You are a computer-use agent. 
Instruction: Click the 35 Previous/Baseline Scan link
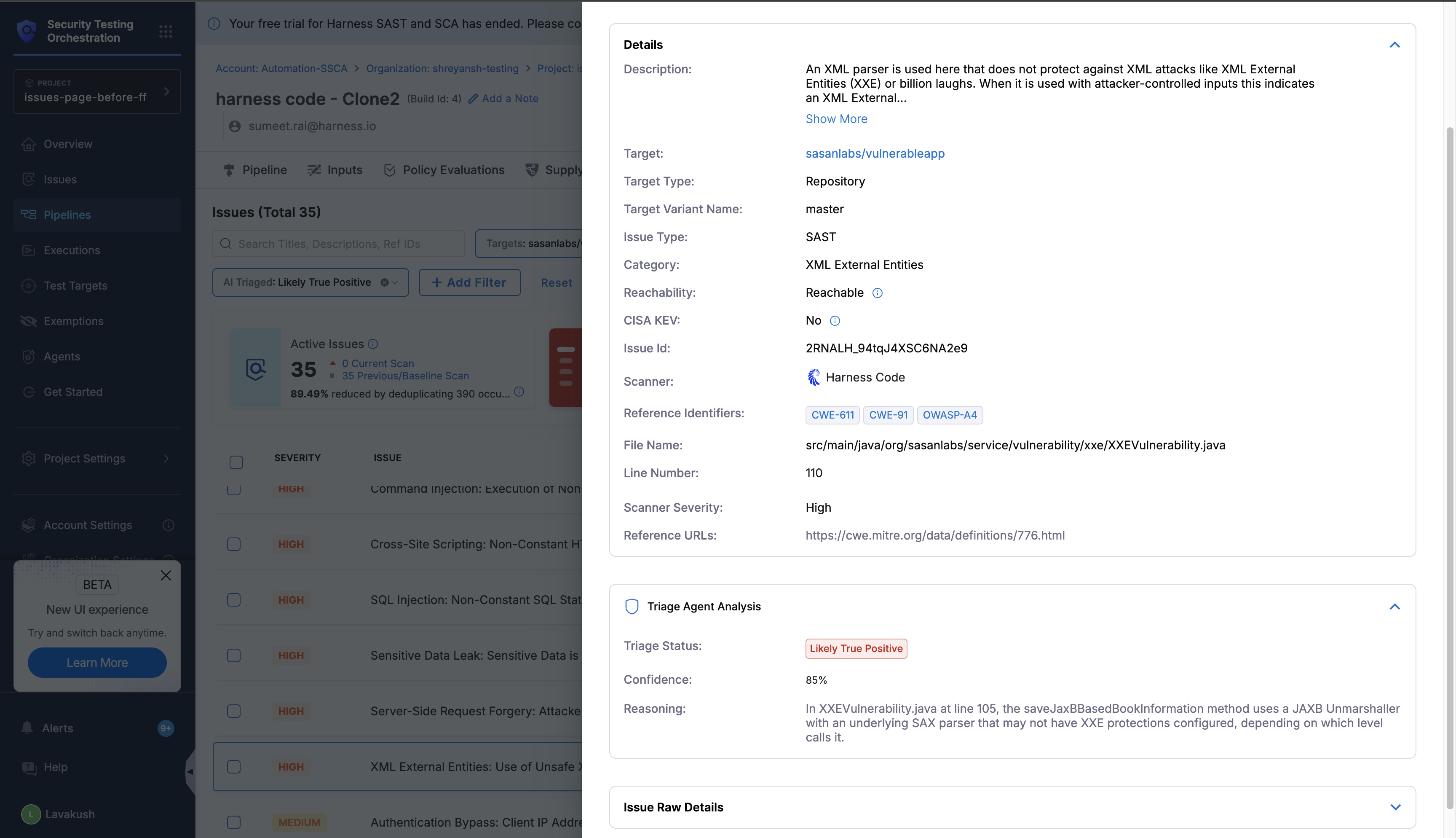(405, 376)
